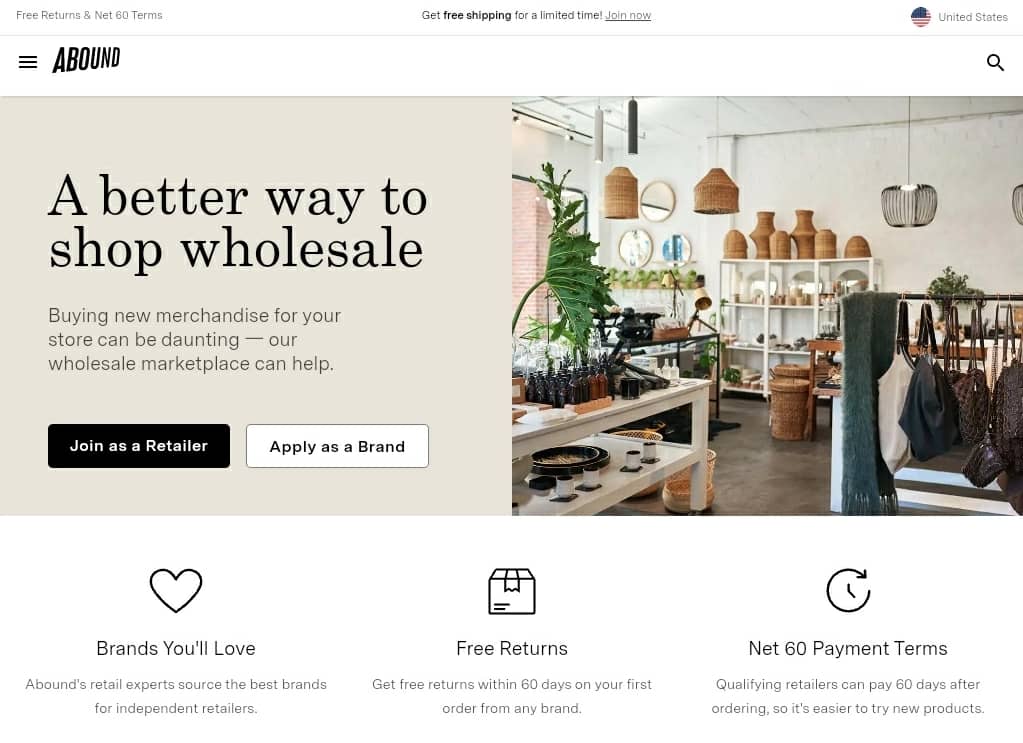Viewport: 1023px width, 743px height.
Task: Open the hamburger menu icon
Action: [x=28, y=62]
